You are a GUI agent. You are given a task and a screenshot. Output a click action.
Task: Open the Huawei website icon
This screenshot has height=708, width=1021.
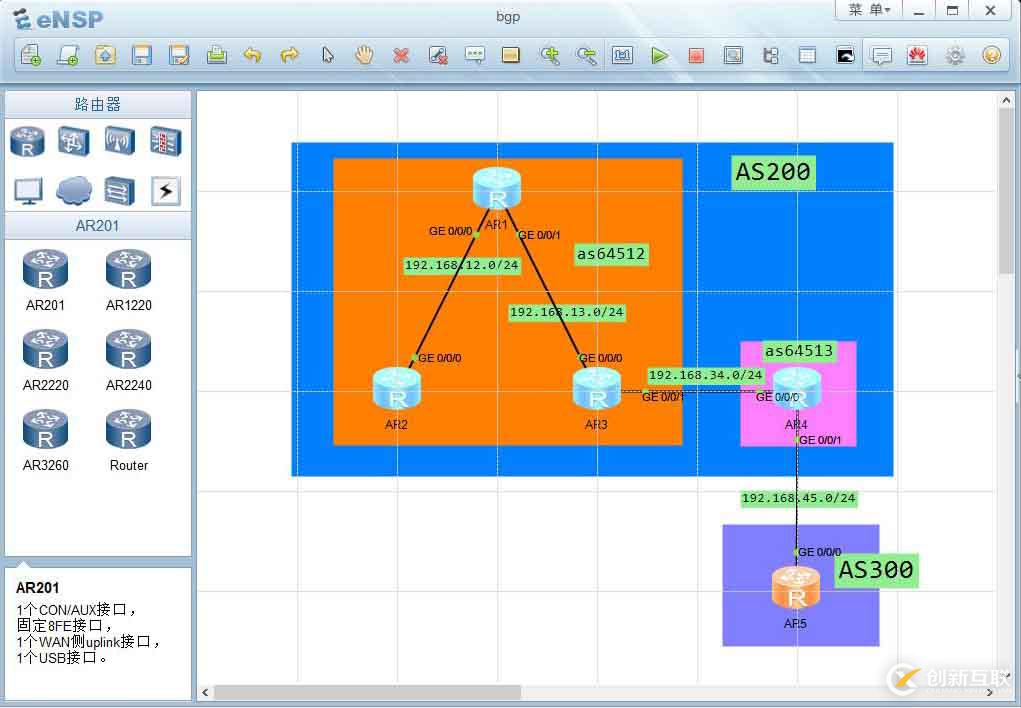point(917,55)
